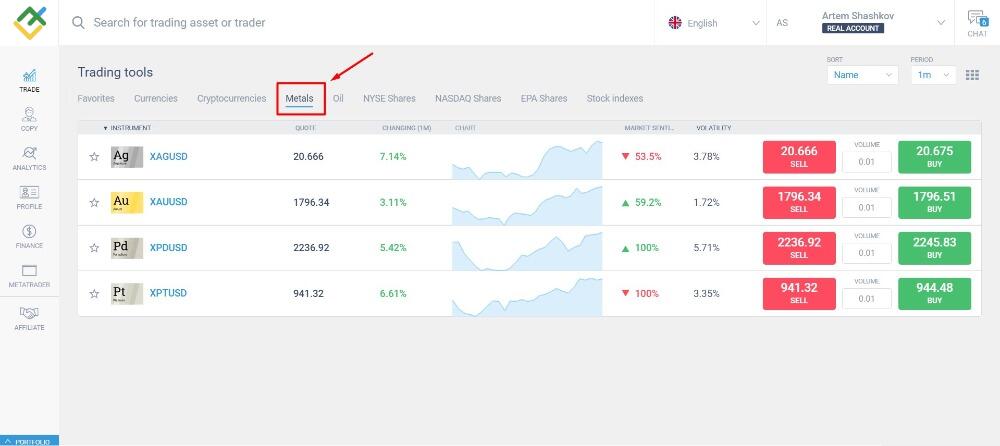Click the search magnifier icon
This screenshot has width=1000, height=446.
pyautogui.click(x=78, y=23)
